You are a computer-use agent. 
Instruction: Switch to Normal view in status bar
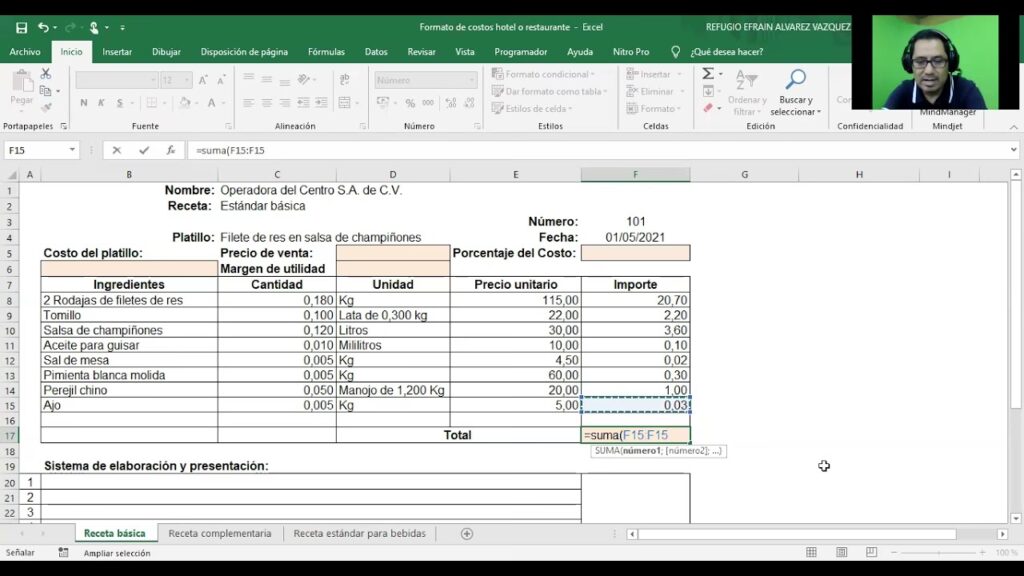[812, 552]
